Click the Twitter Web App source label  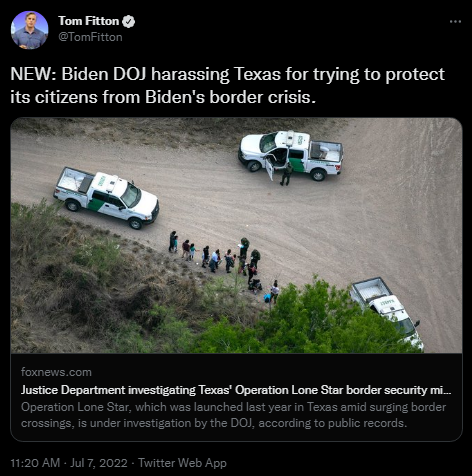(182, 463)
